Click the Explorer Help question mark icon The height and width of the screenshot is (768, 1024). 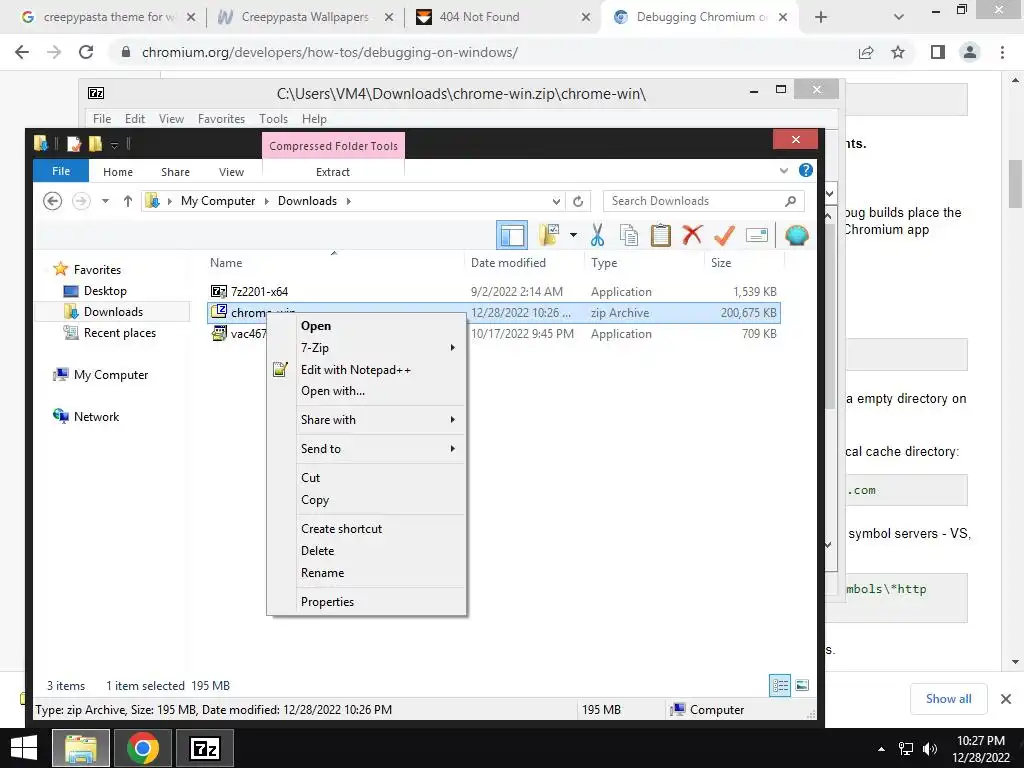(806, 170)
